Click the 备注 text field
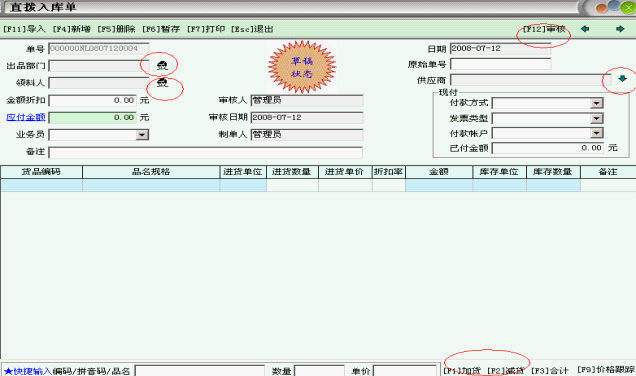The image size is (636, 376). click(x=205, y=153)
